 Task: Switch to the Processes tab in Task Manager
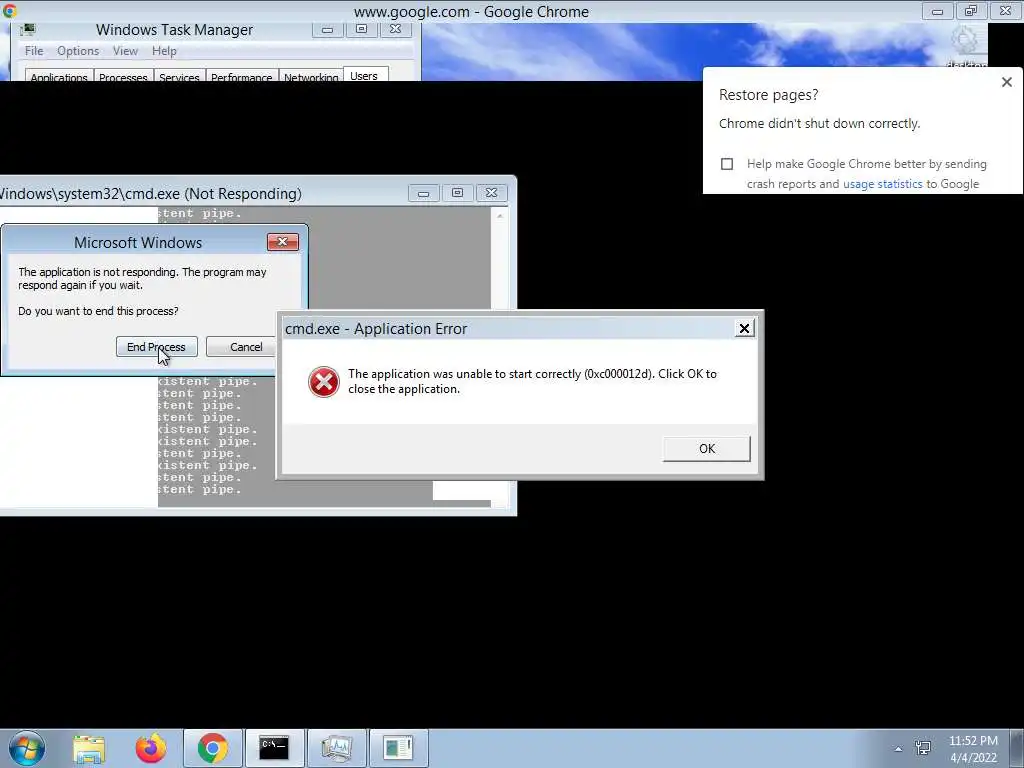[123, 76]
